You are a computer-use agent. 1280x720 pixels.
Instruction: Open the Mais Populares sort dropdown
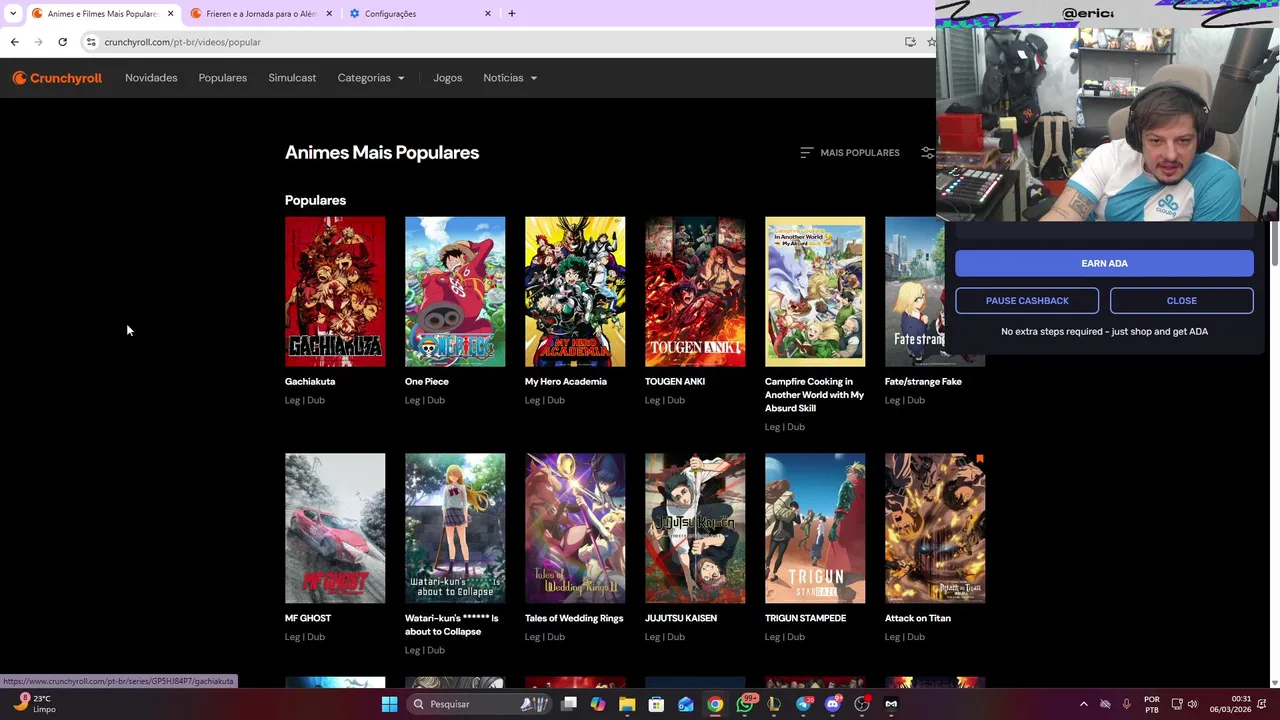pos(850,153)
